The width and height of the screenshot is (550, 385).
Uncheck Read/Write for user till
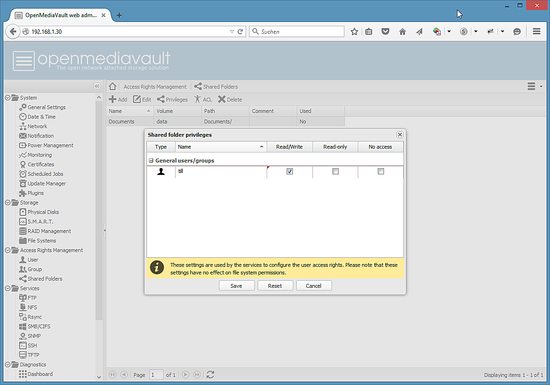pyautogui.click(x=289, y=171)
